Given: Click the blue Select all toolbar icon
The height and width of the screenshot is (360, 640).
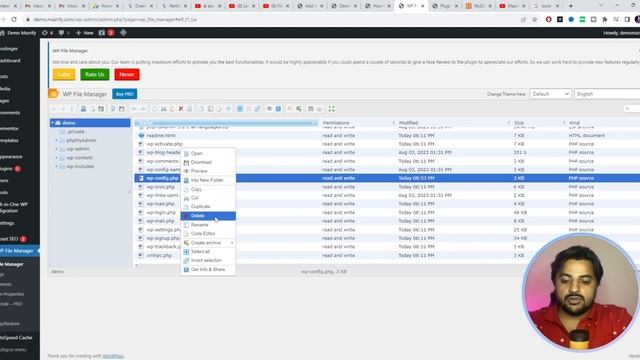Looking at the screenshot, I should (x=240, y=109).
